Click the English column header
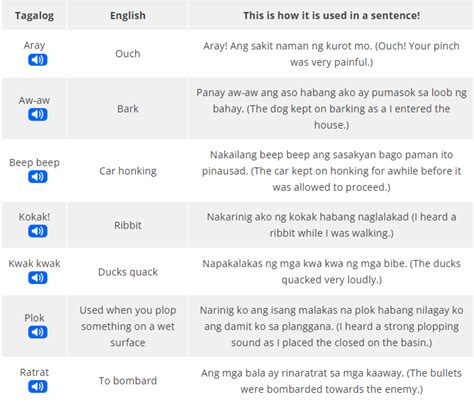This screenshot has width=474, height=402. pos(128,15)
